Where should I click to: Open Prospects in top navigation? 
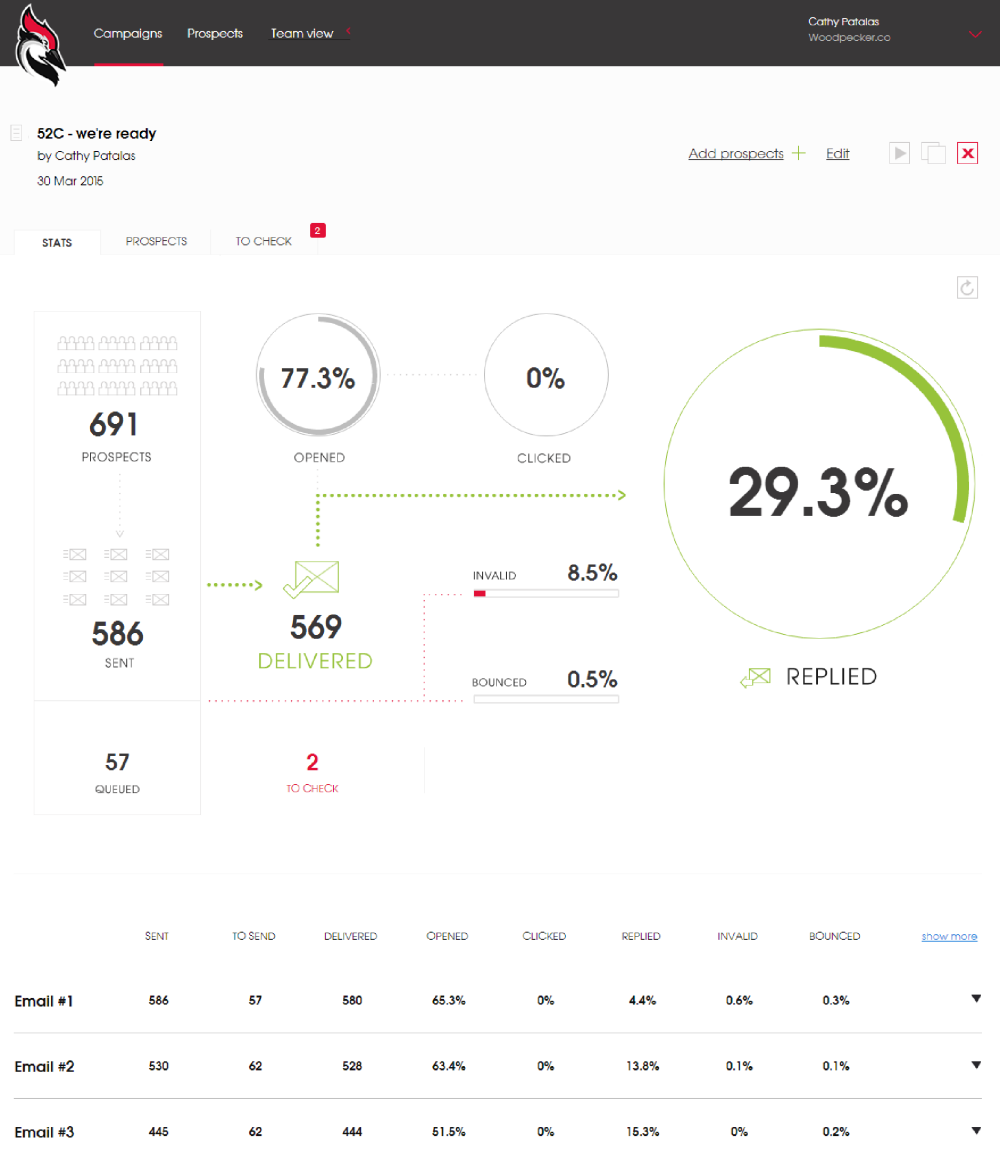[215, 33]
